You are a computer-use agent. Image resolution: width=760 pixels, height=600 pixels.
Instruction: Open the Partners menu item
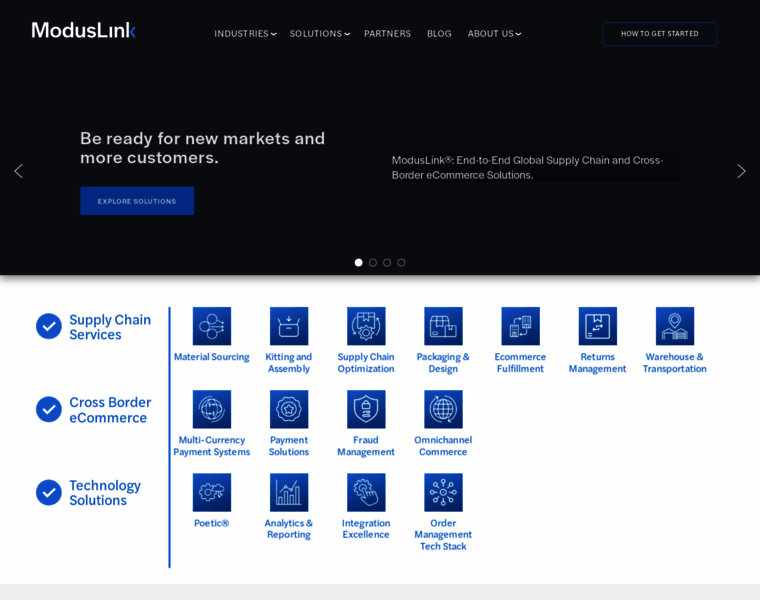(x=387, y=33)
